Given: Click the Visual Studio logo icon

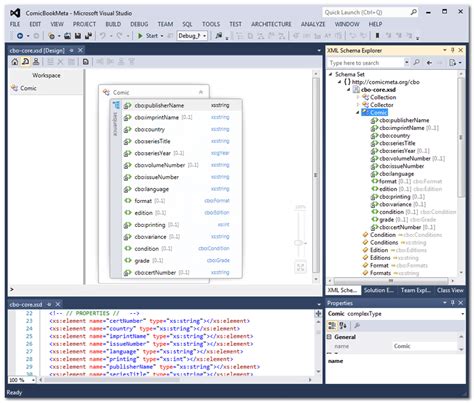Looking at the screenshot, I should pos(15,13).
